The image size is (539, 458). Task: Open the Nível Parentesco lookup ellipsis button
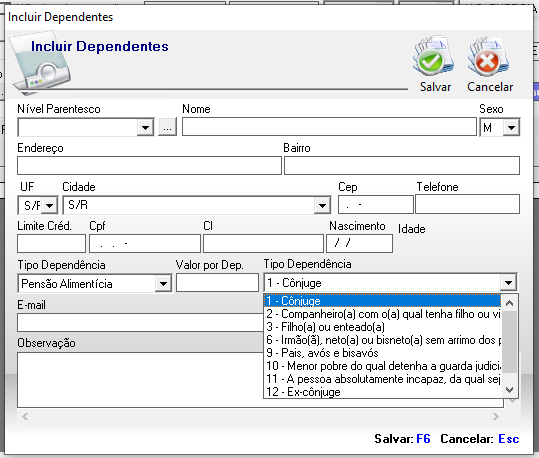(x=167, y=128)
